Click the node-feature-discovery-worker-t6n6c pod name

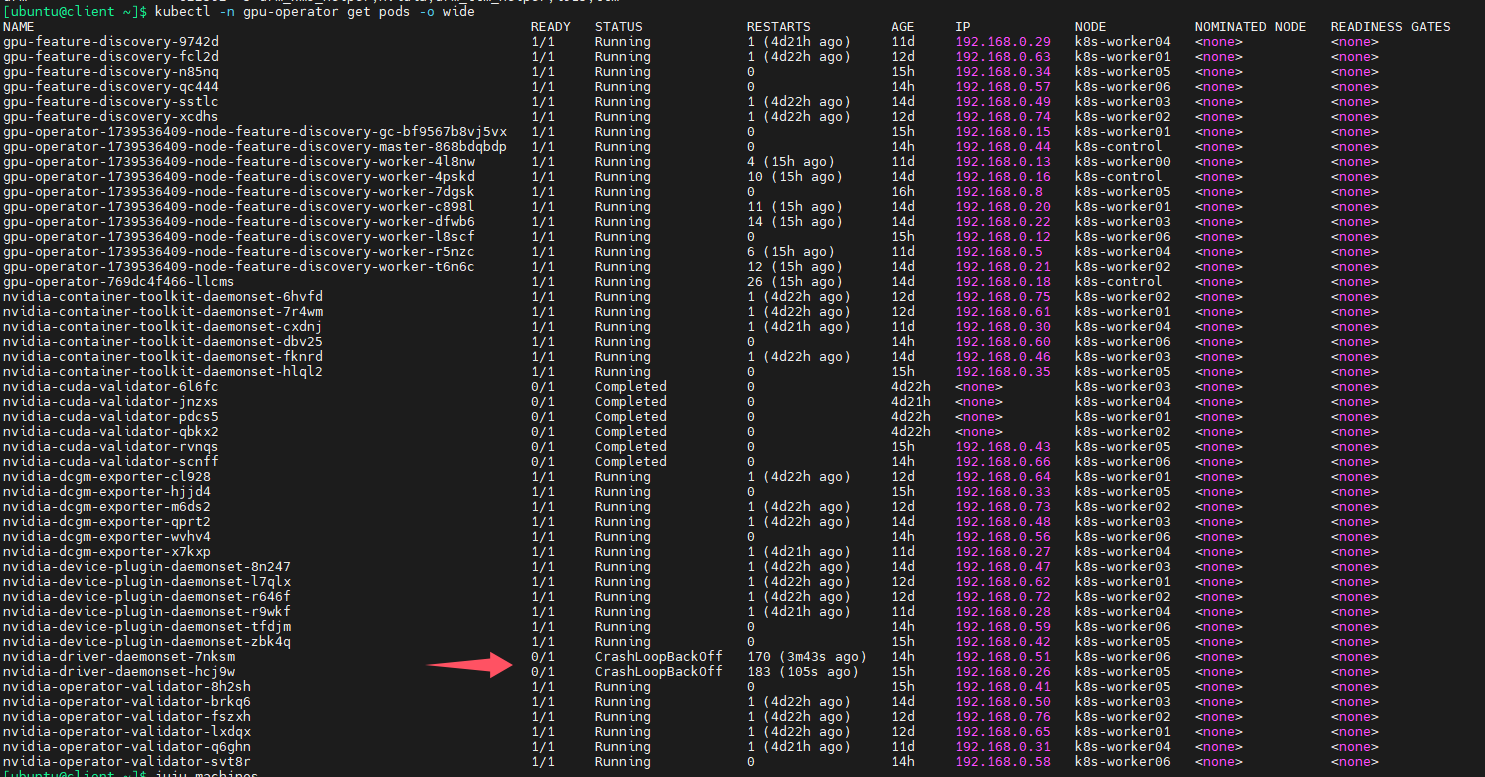pyautogui.click(x=238, y=266)
